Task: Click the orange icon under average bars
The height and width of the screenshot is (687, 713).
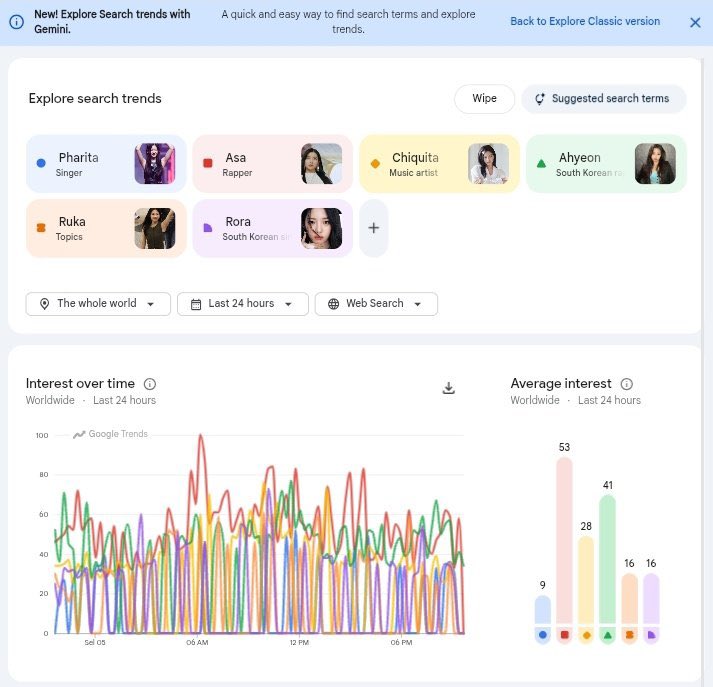Action: [x=629, y=635]
